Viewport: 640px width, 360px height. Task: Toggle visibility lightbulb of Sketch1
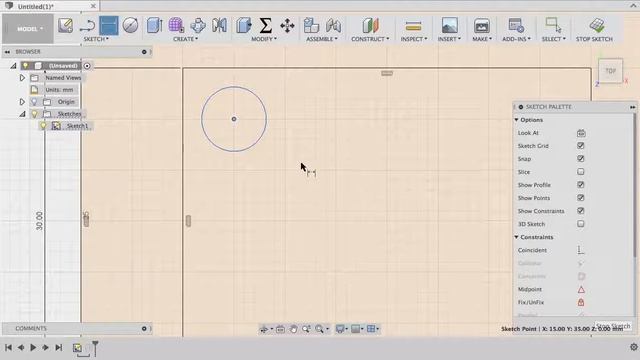tap(43, 126)
